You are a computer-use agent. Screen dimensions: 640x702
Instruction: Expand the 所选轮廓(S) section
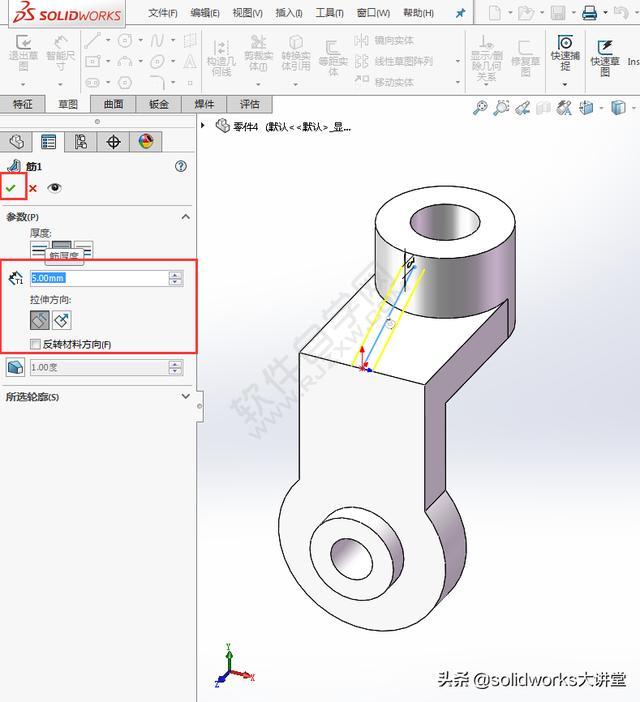(x=186, y=396)
